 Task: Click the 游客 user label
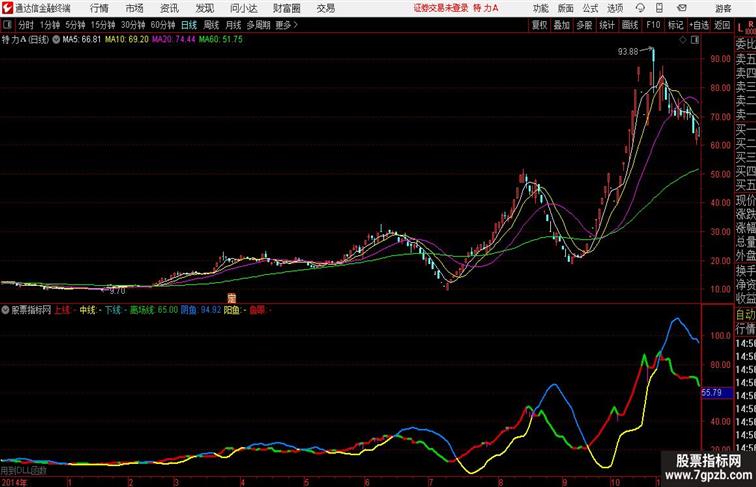[x=723, y=8]
